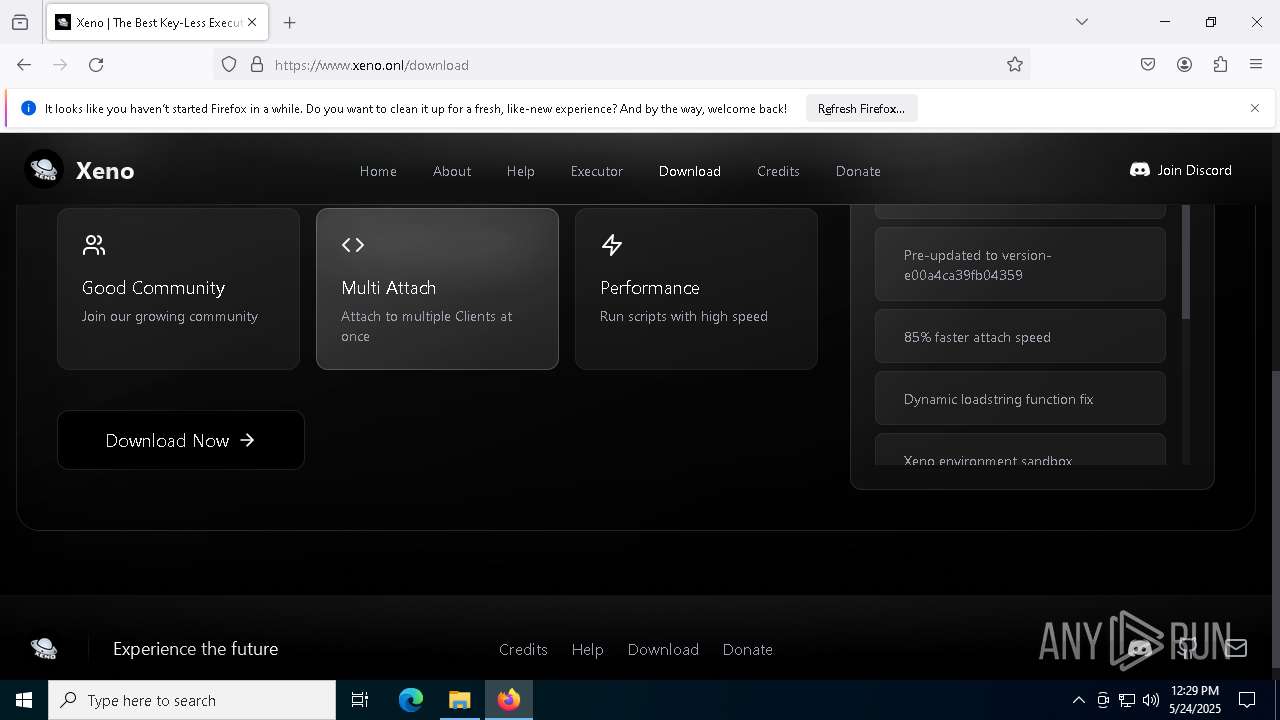Click the footer Xeno logo icon

pyautogui.click(x=44, y=649)
